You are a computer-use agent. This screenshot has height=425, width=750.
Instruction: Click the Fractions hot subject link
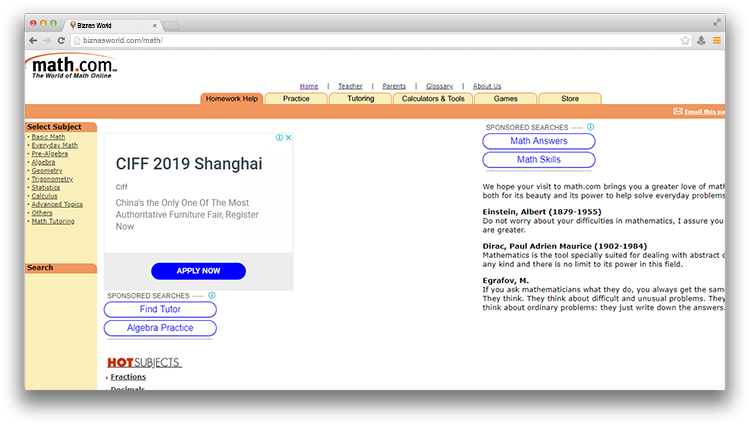pyautogui.click(x=128, y=377)
